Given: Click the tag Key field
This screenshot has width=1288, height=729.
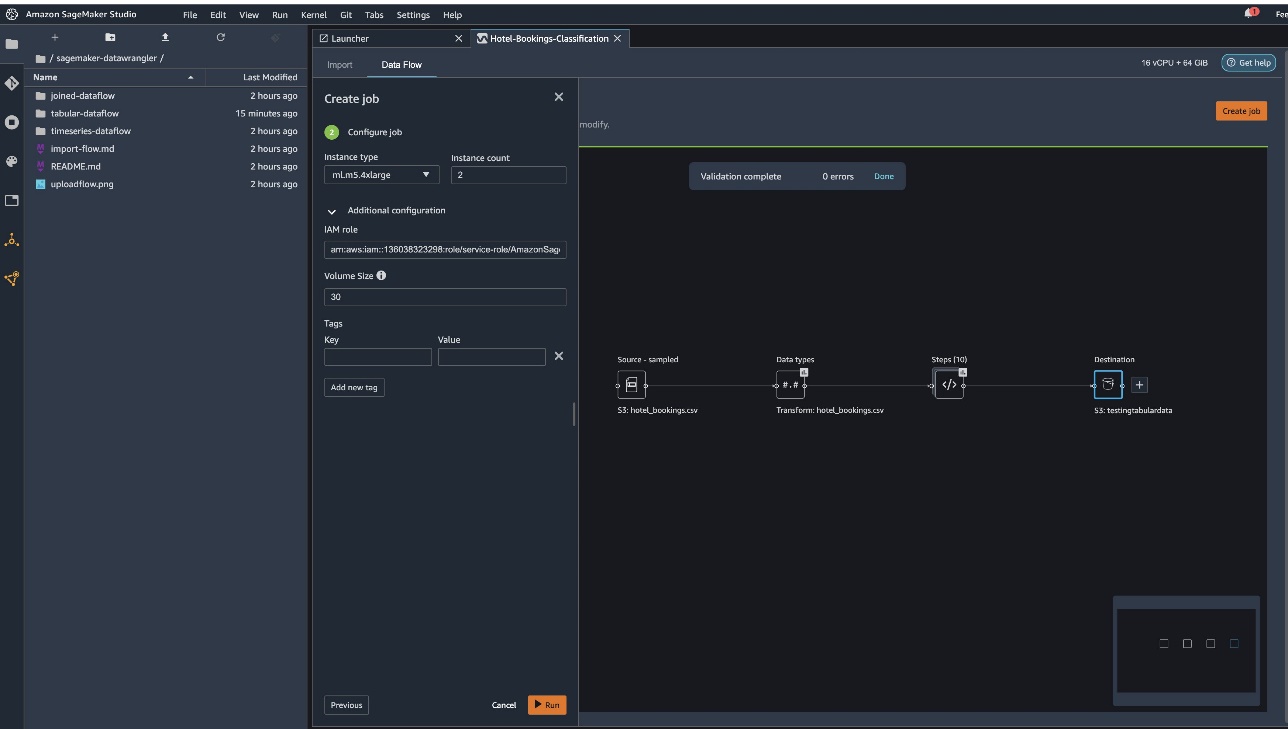Looking at the screenshot, I should click(x=378, y=357).
